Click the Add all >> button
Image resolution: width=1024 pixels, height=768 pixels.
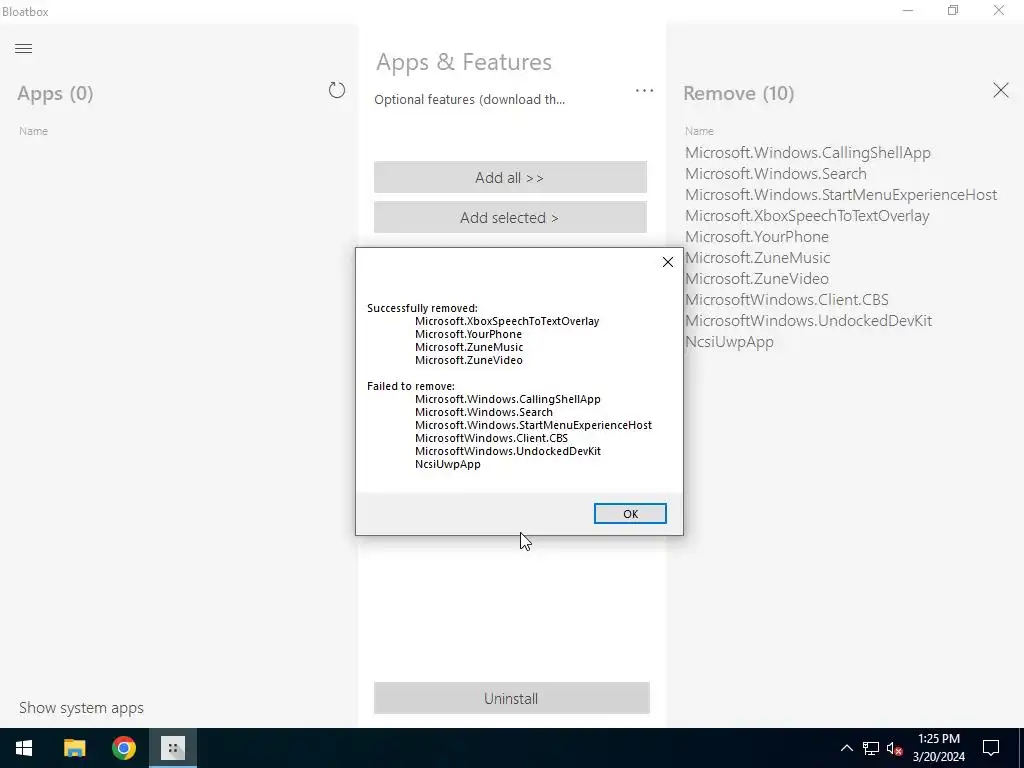click(510, 177)
